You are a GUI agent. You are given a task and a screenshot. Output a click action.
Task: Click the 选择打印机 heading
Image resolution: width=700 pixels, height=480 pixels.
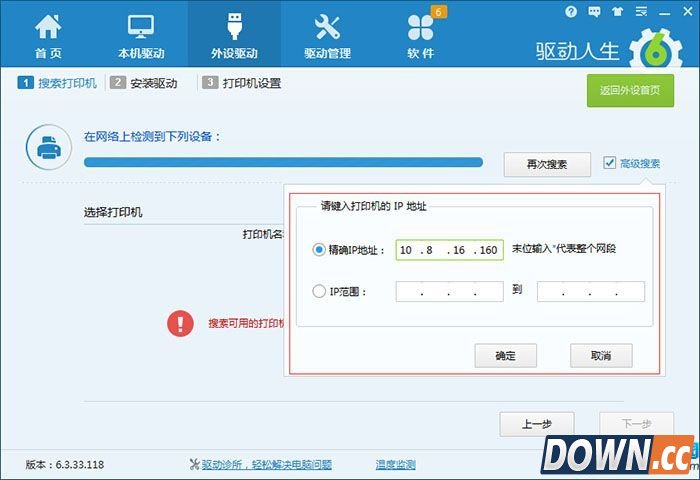113,212
